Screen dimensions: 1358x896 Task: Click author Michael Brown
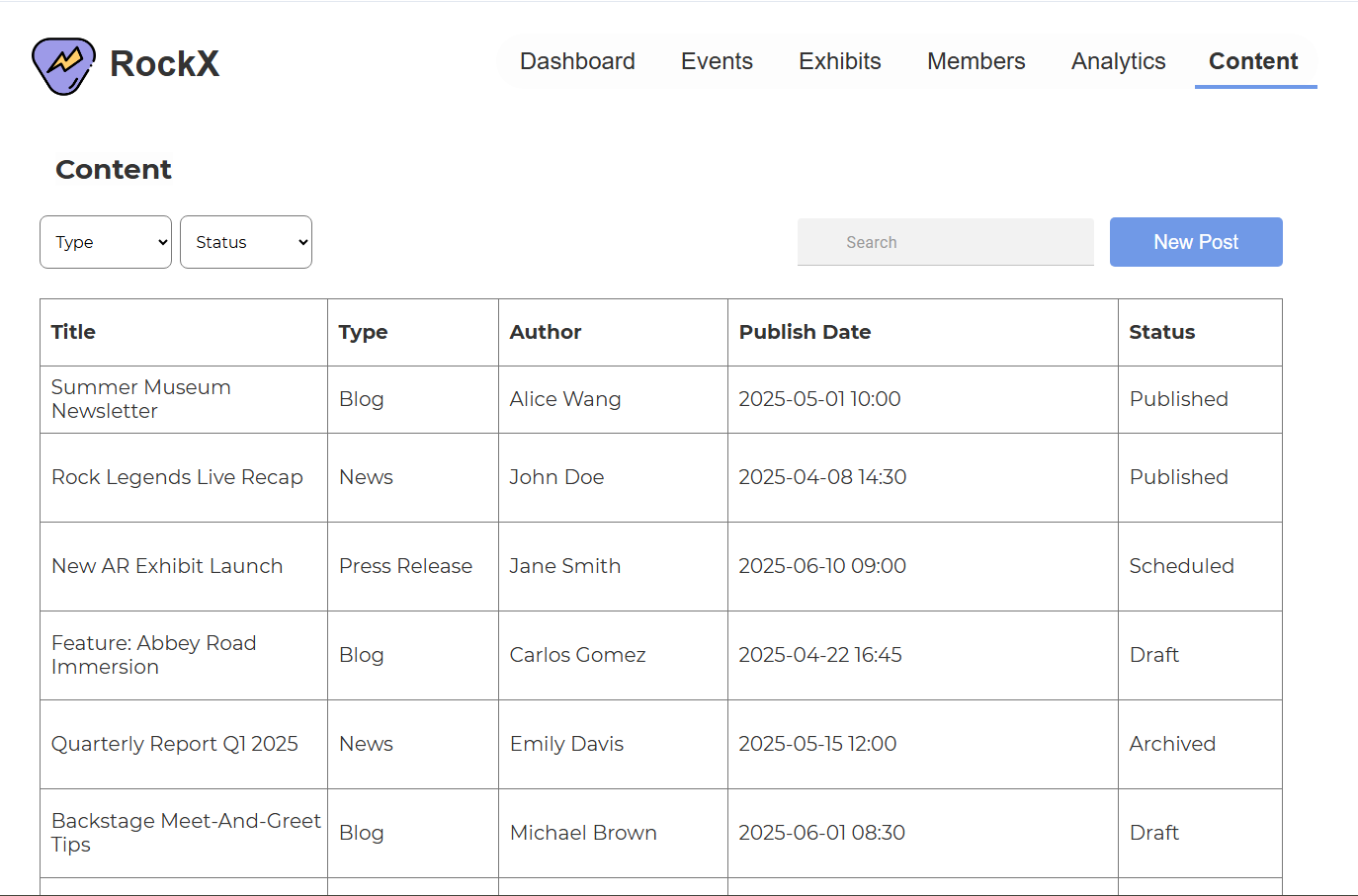(583, 833)
